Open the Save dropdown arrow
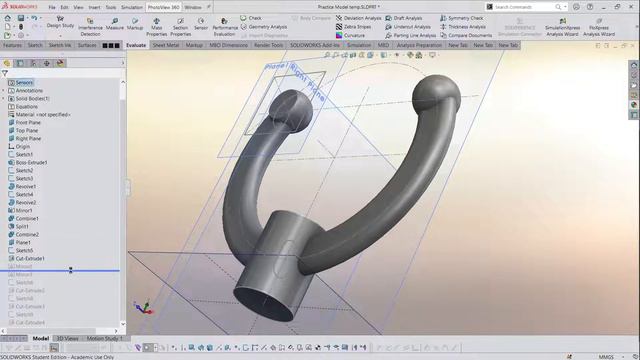Viewport: 640px width, 360px height. pos(27,18)
